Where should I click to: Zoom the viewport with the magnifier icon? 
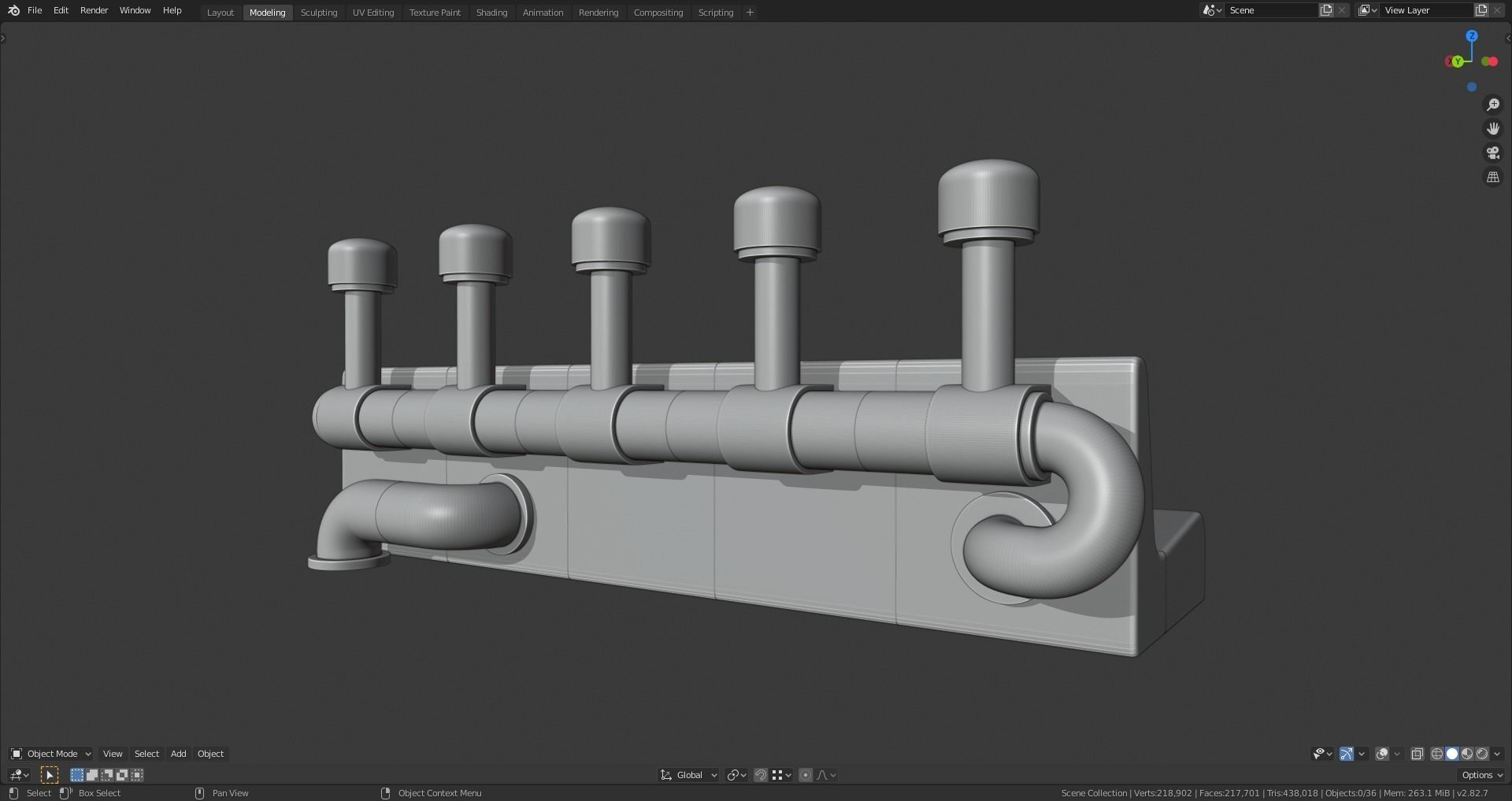point(1493,105)
